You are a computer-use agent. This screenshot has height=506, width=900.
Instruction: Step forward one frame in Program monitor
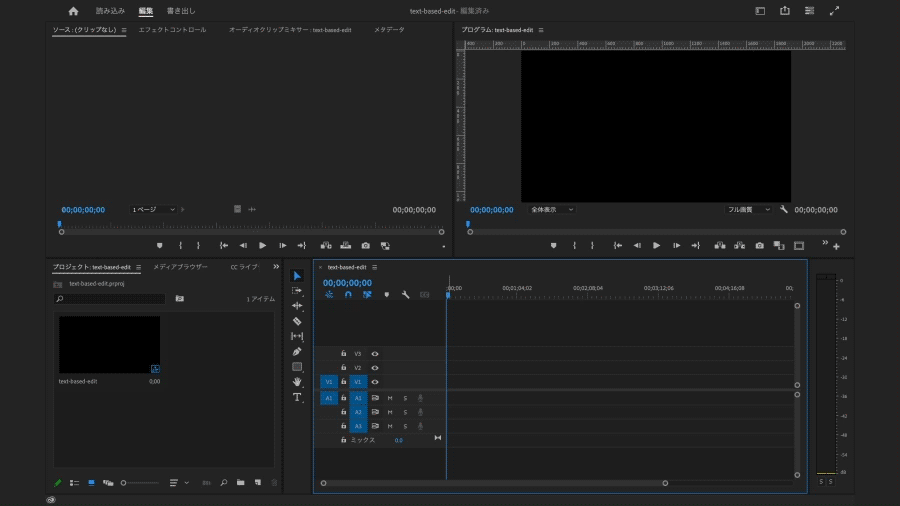pyautogui.click(x=677, y=246)
